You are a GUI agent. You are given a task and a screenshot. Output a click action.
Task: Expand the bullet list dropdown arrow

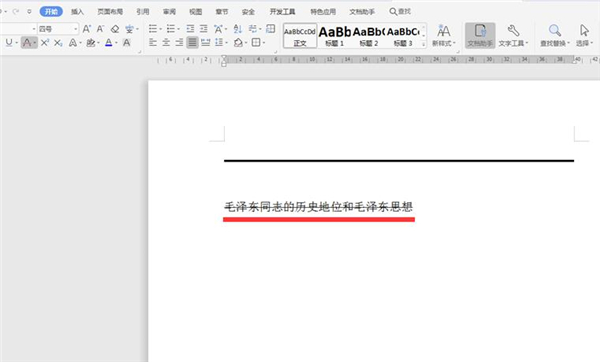(x=160, y=29)
